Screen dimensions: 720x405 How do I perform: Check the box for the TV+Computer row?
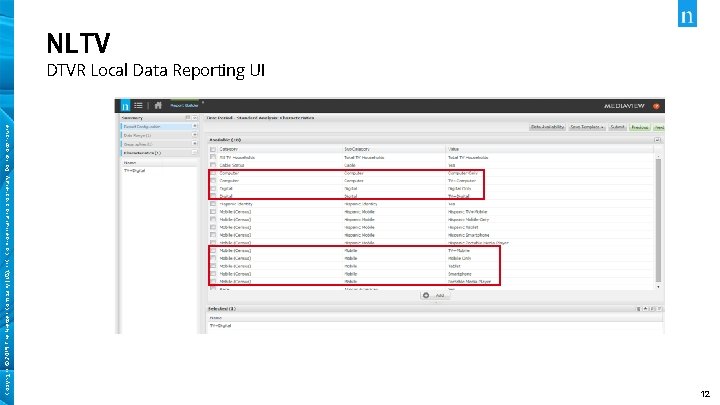tap(213, 180)
